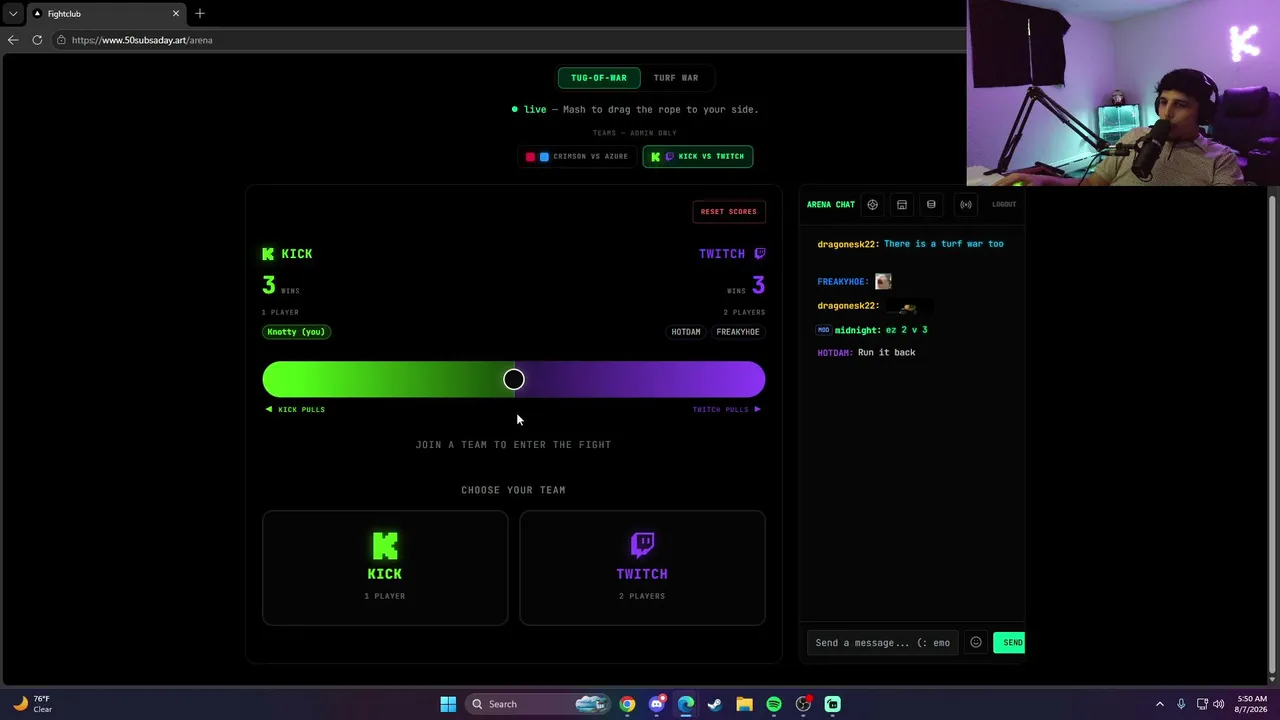This screenshot has width=1280, height=720.
Task: Select the Kick vs Twitch teams option
Action: (698, 156)
